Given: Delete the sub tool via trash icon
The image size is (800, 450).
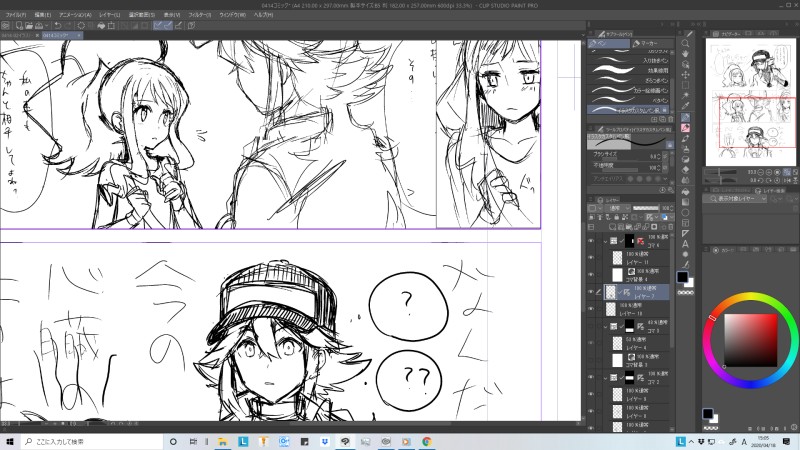Looking at the screenshot, I should (x=670, y=119).
